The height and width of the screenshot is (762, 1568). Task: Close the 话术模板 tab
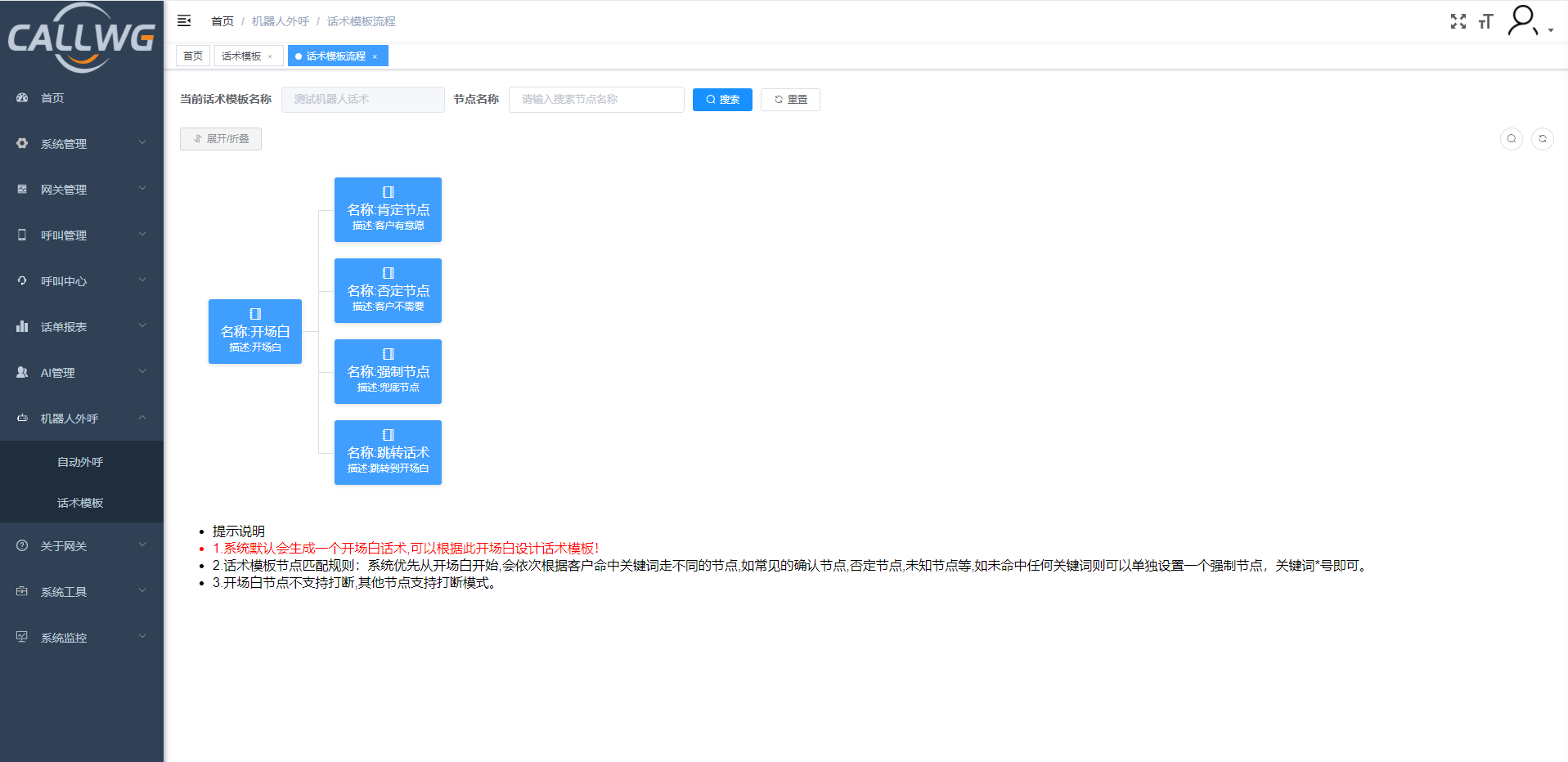(270, 56)
